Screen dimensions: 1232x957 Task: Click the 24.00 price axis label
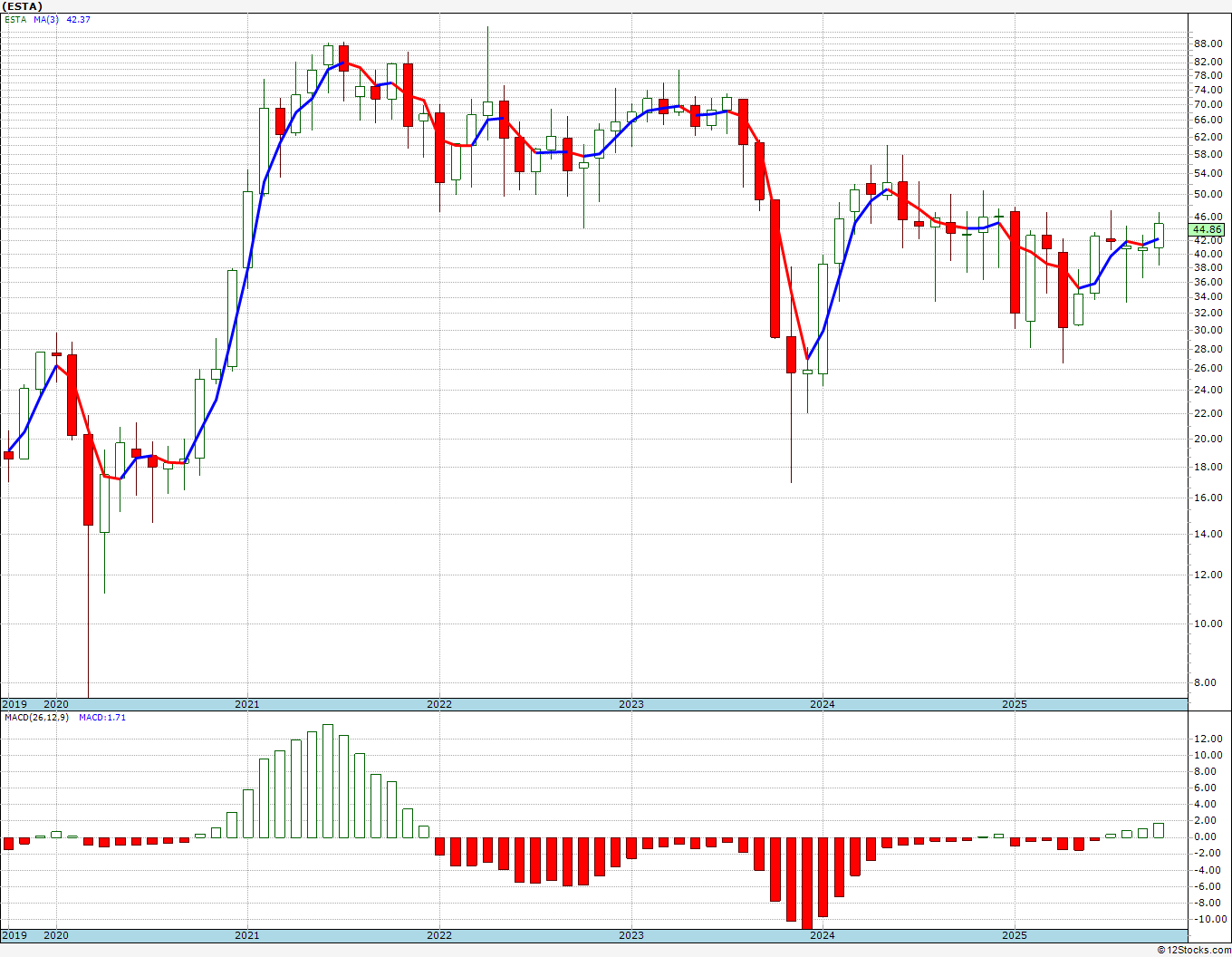[x=1208, y=390]
